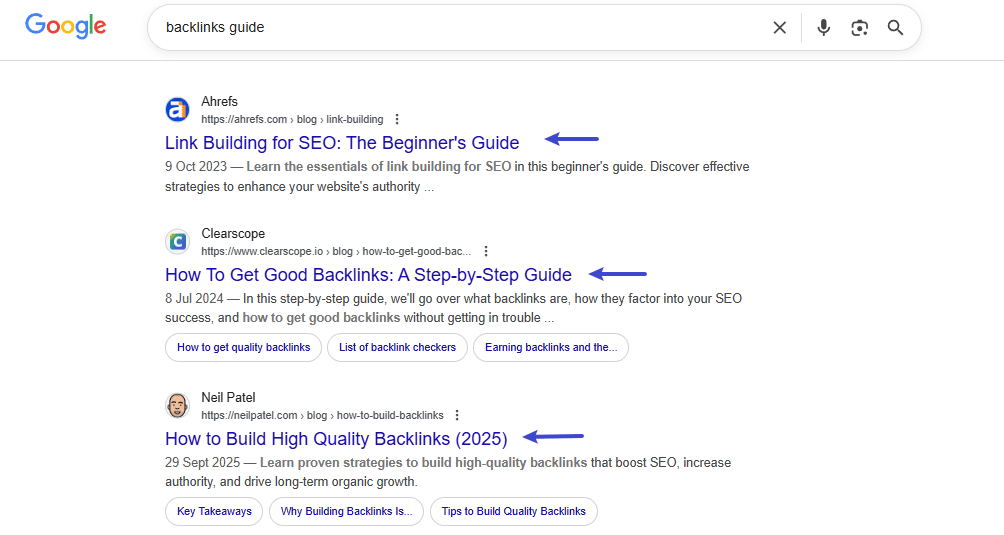Click the Clearscope site name

pos(233,234)
